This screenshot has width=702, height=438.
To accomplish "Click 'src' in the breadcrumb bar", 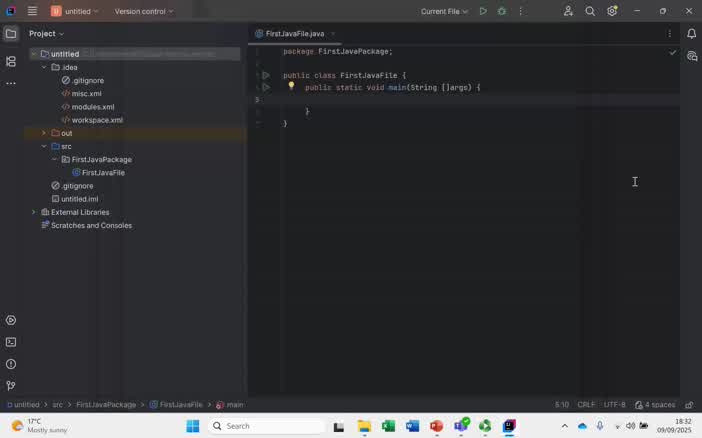I will point(58,405).
